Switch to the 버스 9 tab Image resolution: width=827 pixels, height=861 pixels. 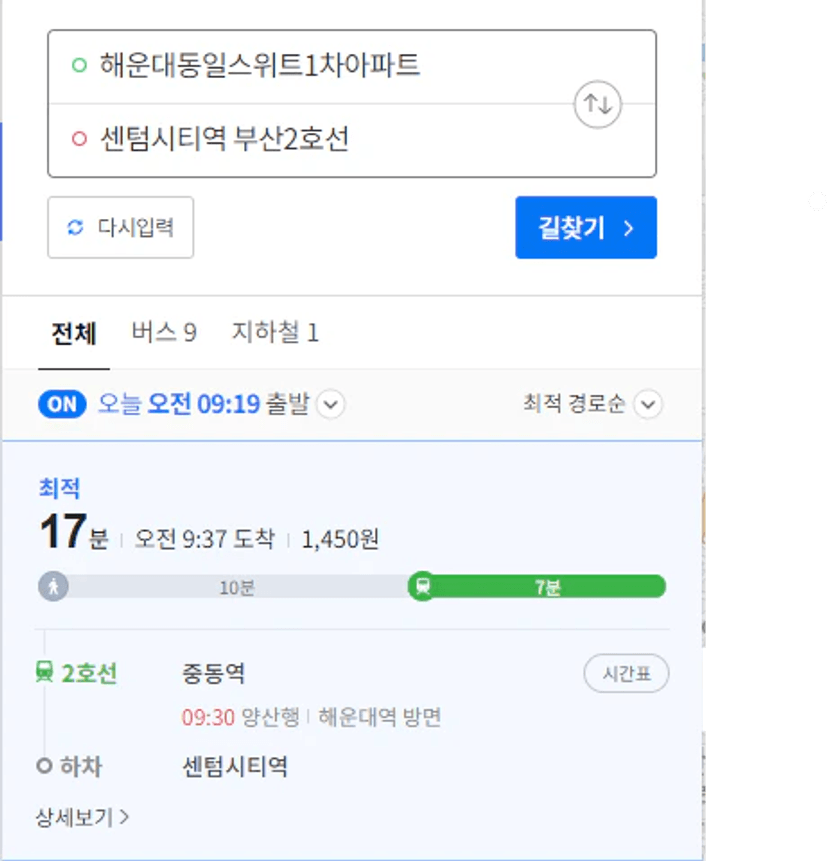(x=164, y=332)
